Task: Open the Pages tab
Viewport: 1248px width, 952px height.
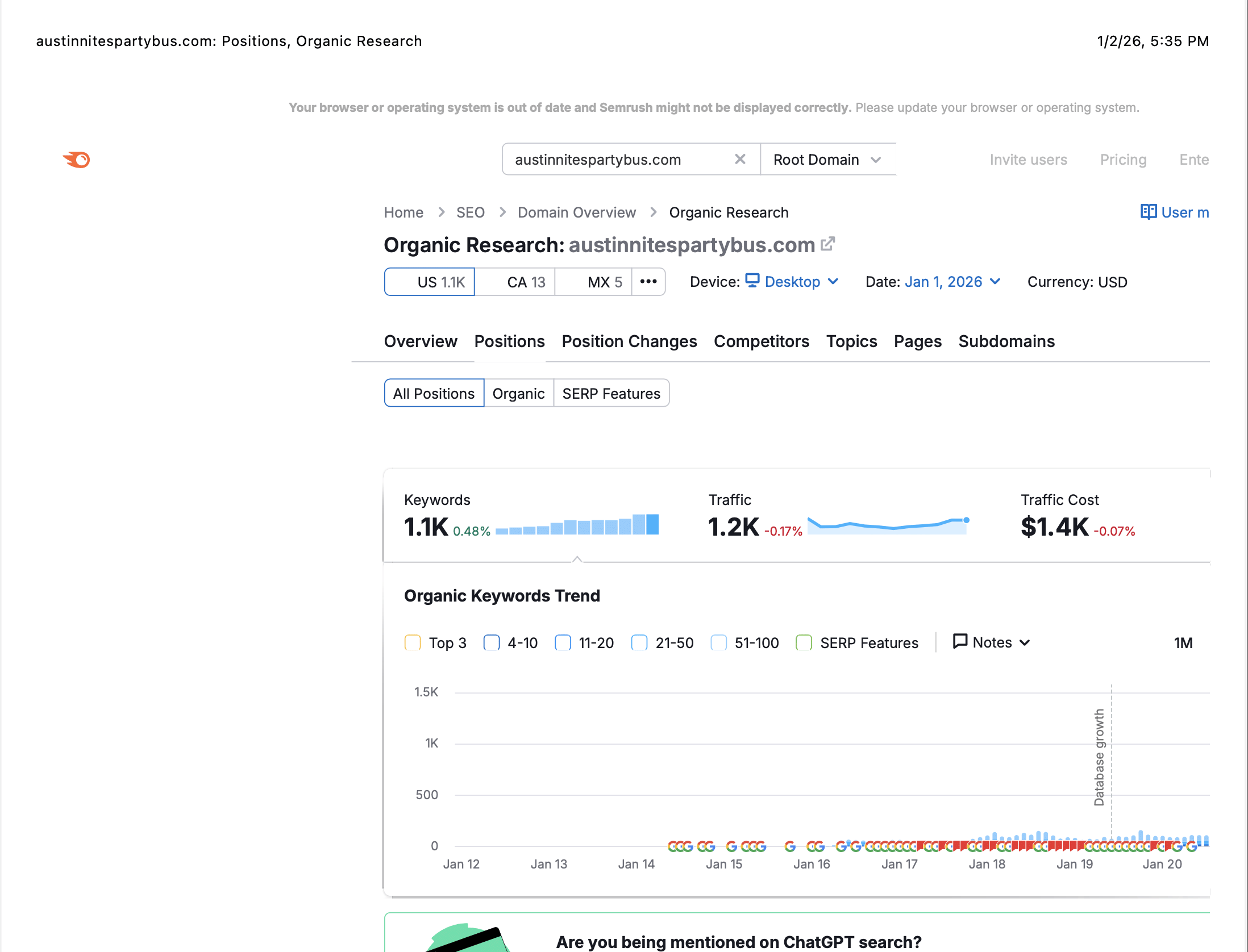Action: click(918, 341)
